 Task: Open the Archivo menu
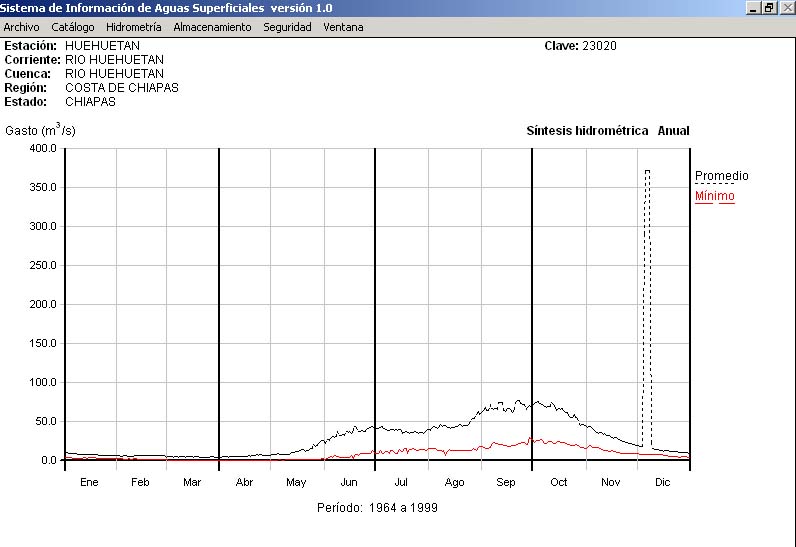coord(21,27)
